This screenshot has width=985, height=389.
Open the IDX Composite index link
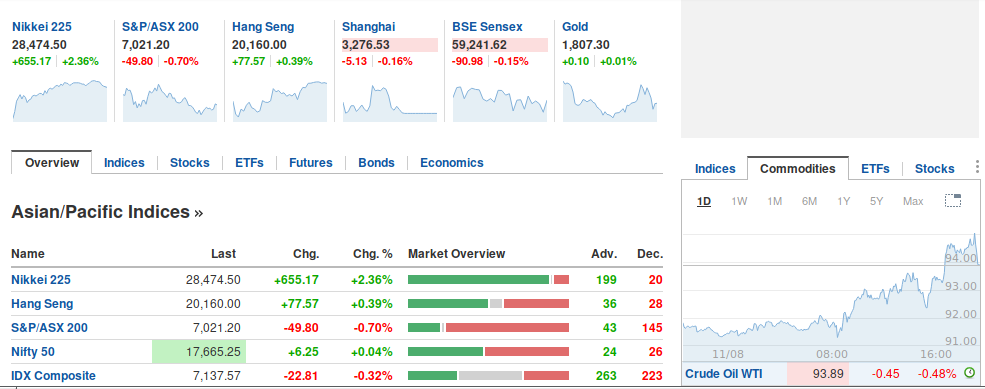[x=53, y=376]
